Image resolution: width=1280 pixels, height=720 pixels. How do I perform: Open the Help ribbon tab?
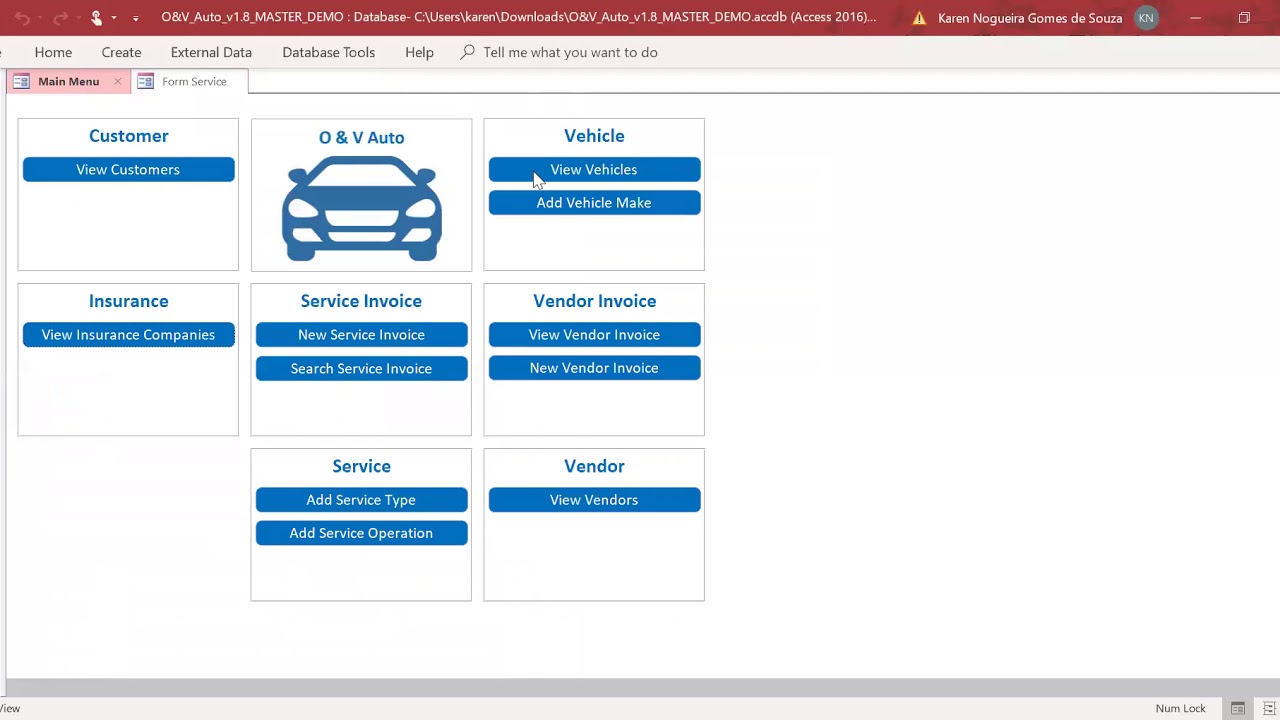pos(419,52)
